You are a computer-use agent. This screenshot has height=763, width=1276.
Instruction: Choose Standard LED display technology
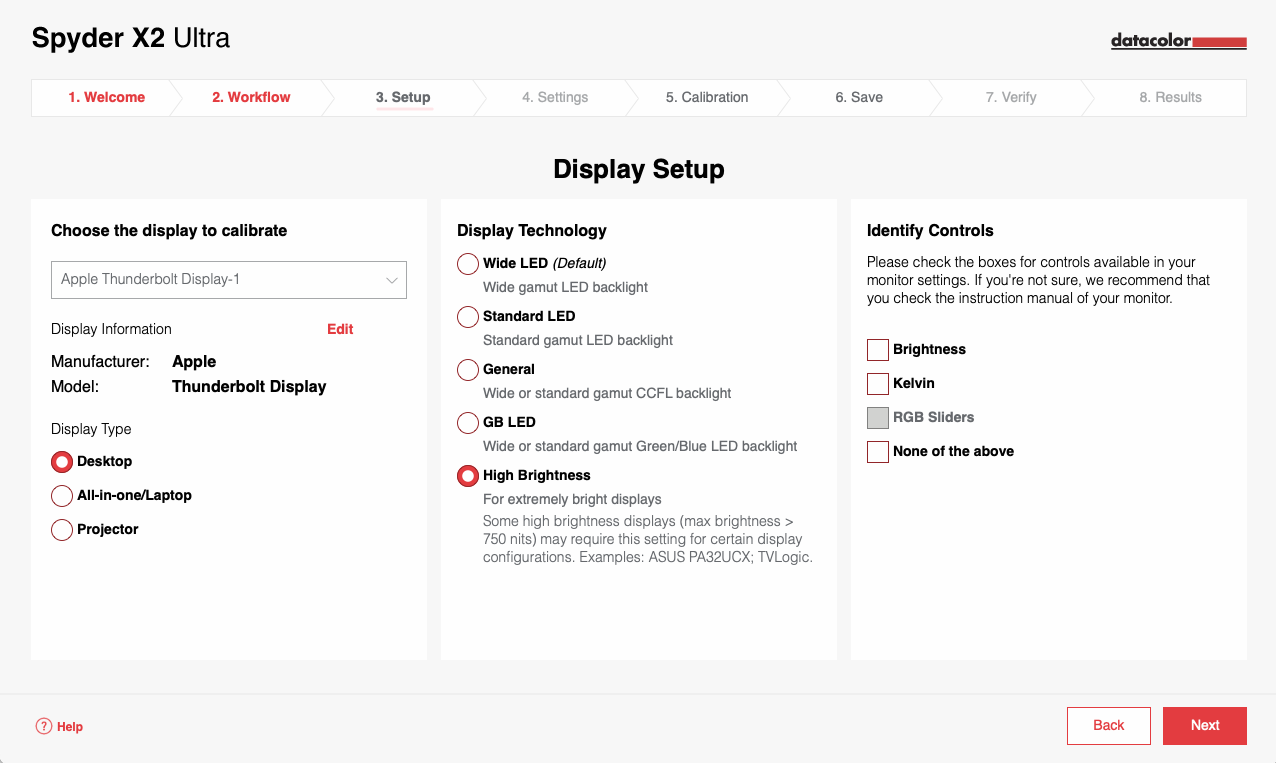click(x=468, y=317)
